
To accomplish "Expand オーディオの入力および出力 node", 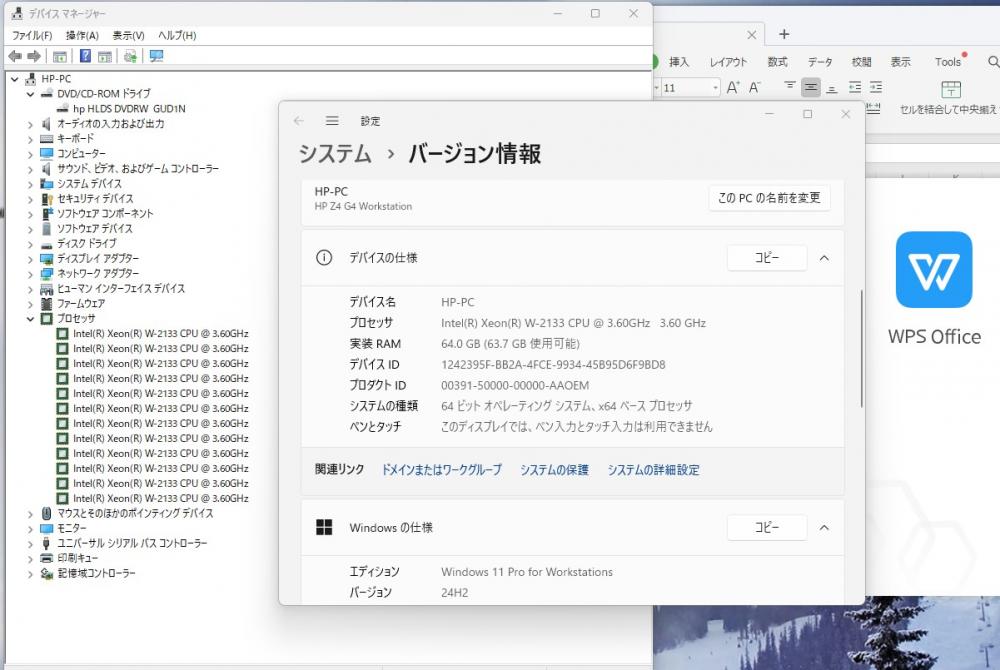I will [30, 124].
